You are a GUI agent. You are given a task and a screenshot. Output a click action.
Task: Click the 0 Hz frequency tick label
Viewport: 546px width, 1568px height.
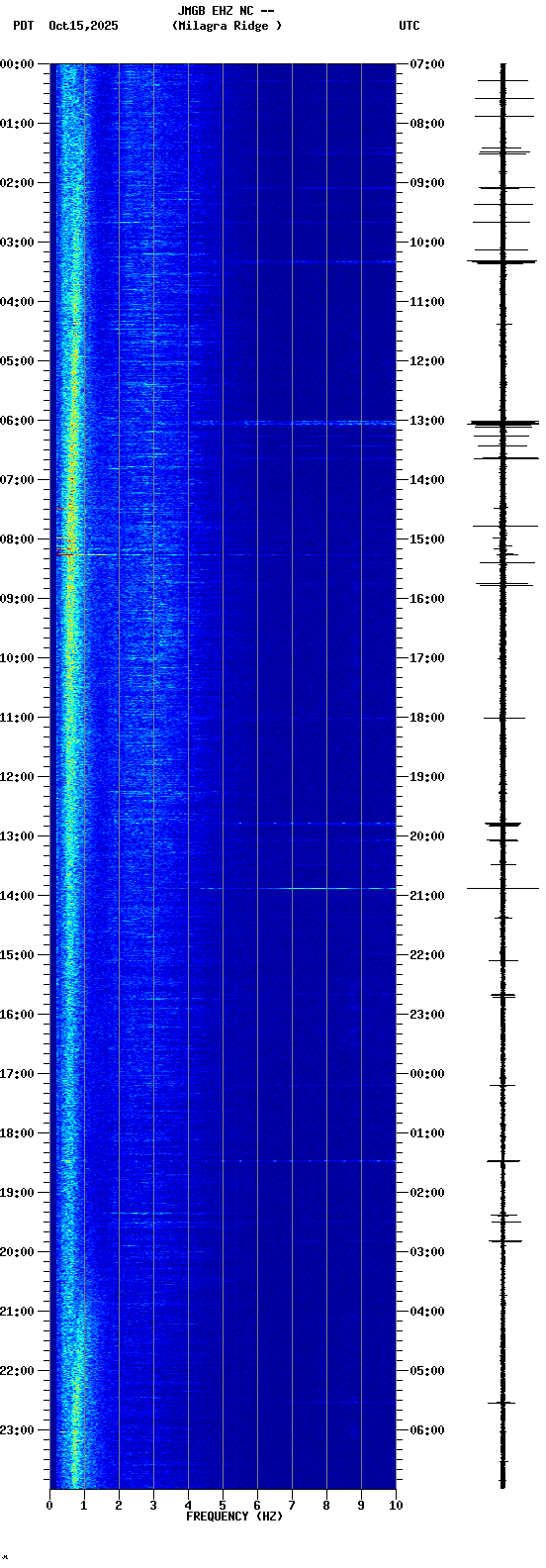pyautogui.click(x=49, y=1506)
